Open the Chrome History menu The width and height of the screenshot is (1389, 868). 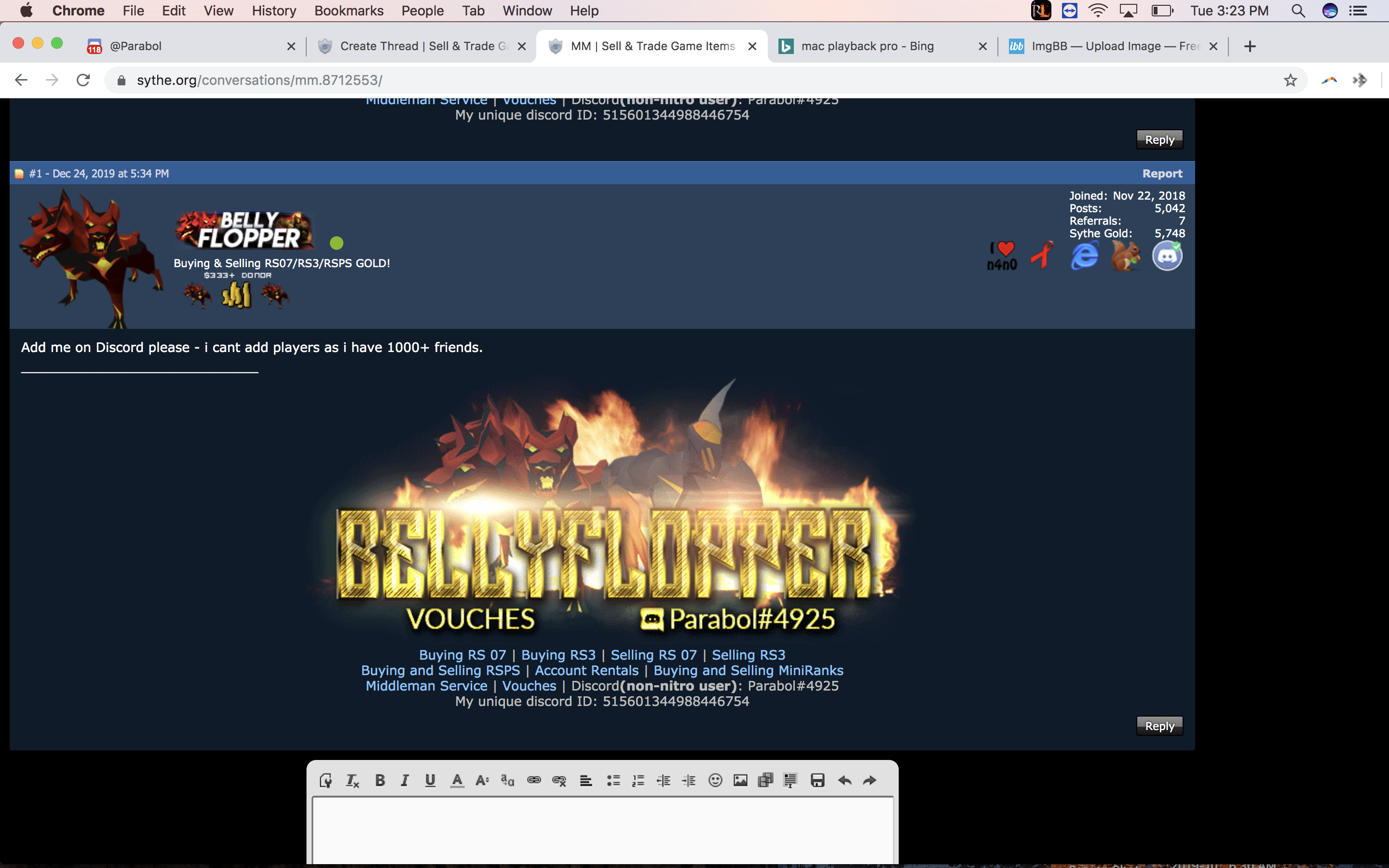point(274,10)
